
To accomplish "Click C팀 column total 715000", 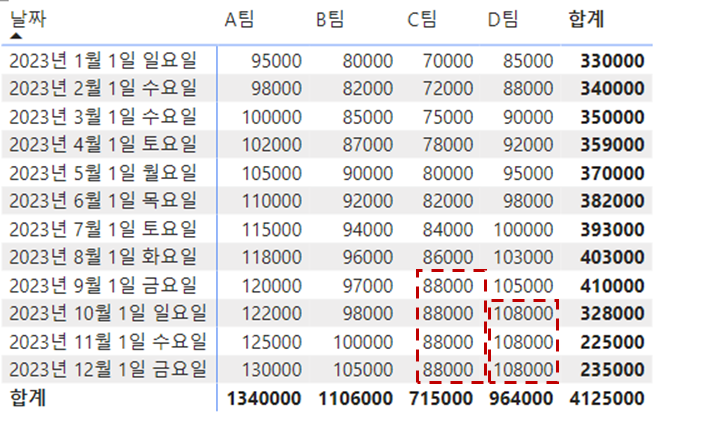I will (x=441, y=399).
